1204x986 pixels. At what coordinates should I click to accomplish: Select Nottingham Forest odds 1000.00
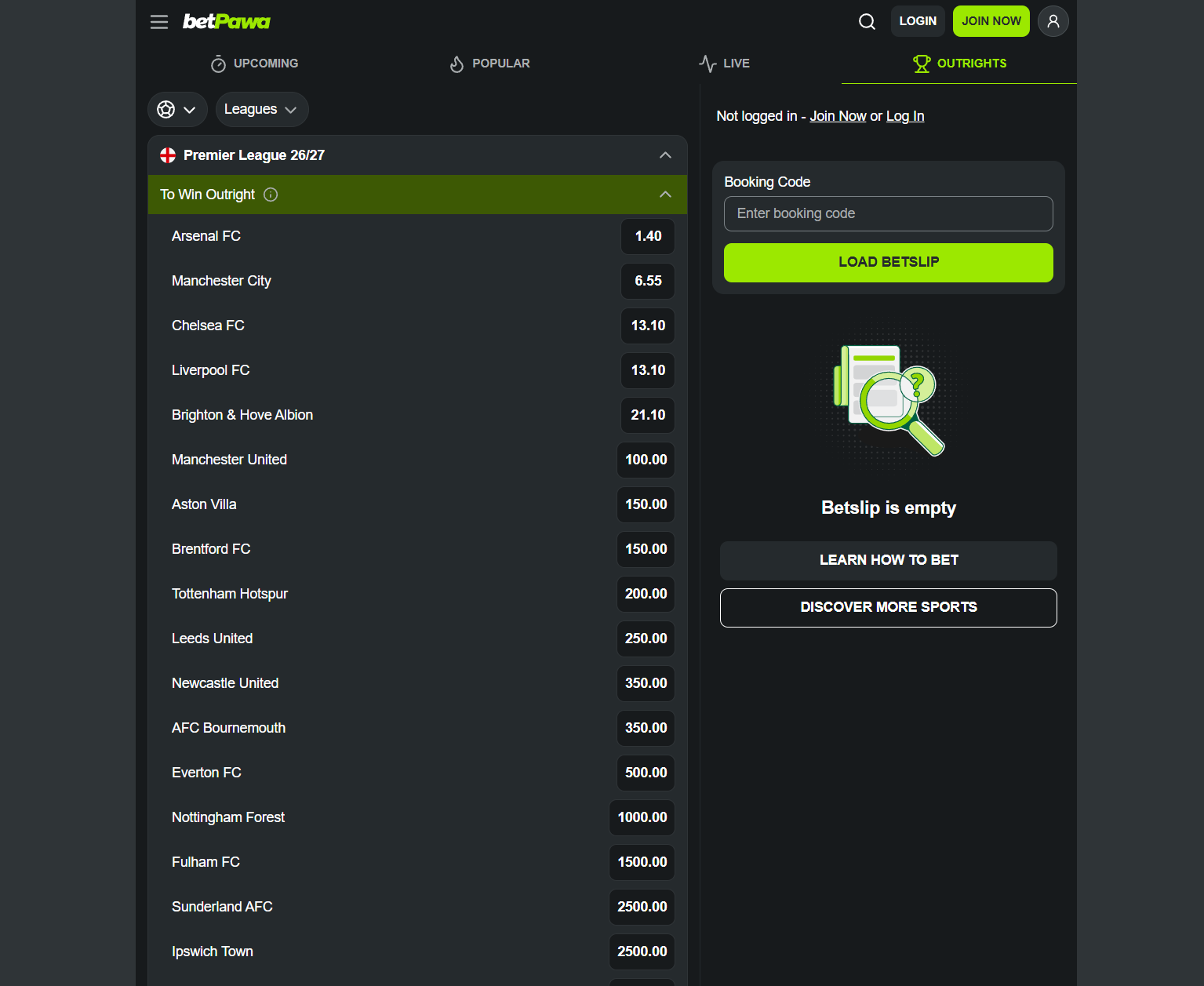(642, 817)
